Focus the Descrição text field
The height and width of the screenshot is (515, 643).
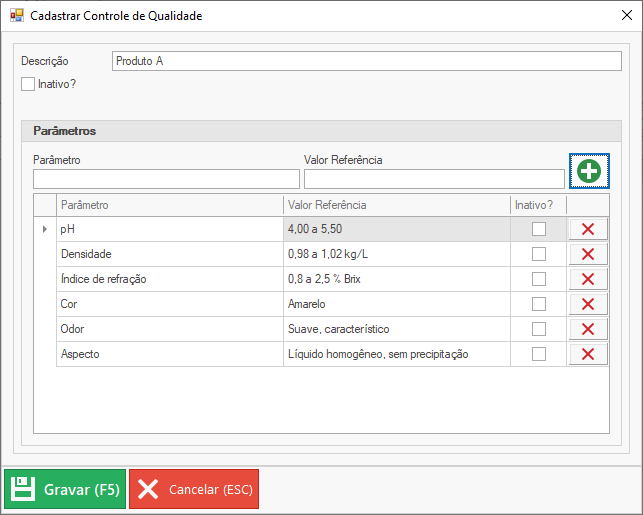[x=366, y=61]
